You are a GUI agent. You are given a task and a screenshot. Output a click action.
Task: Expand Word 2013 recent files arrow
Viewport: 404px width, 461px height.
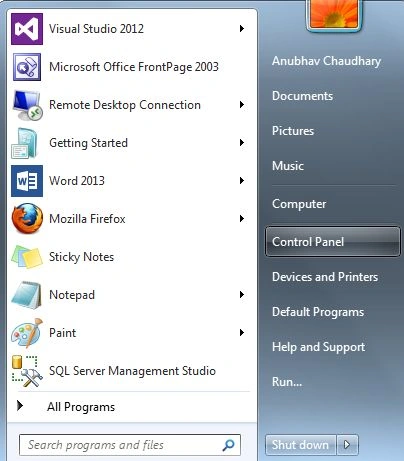[x=242, y=181]
